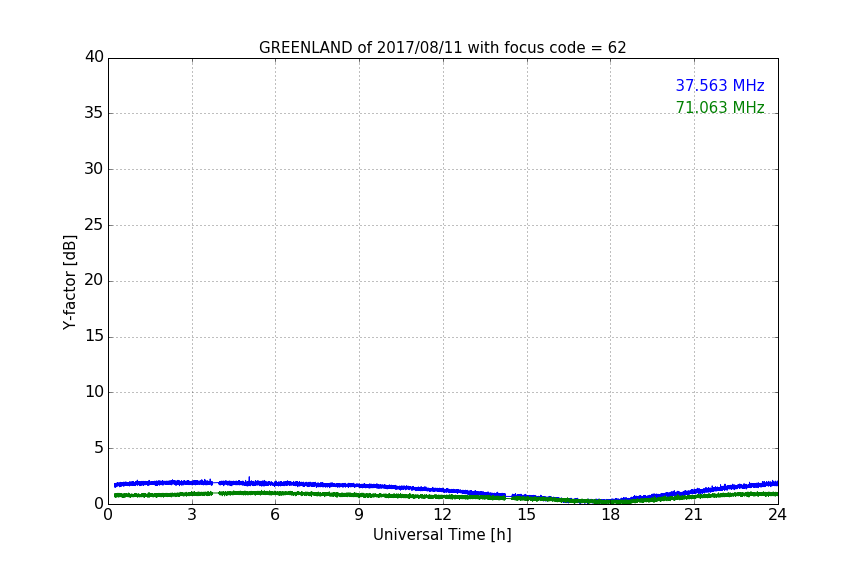Image resolution: width=864 pixels, height=576 pixels.
Task: Click x-axis tick label 15
Action: tap(527, 515)
